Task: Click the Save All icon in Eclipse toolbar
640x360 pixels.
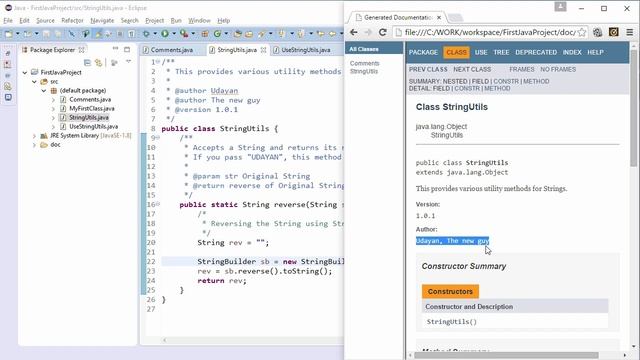Action: pyautogui.click(x=58, y=34)
